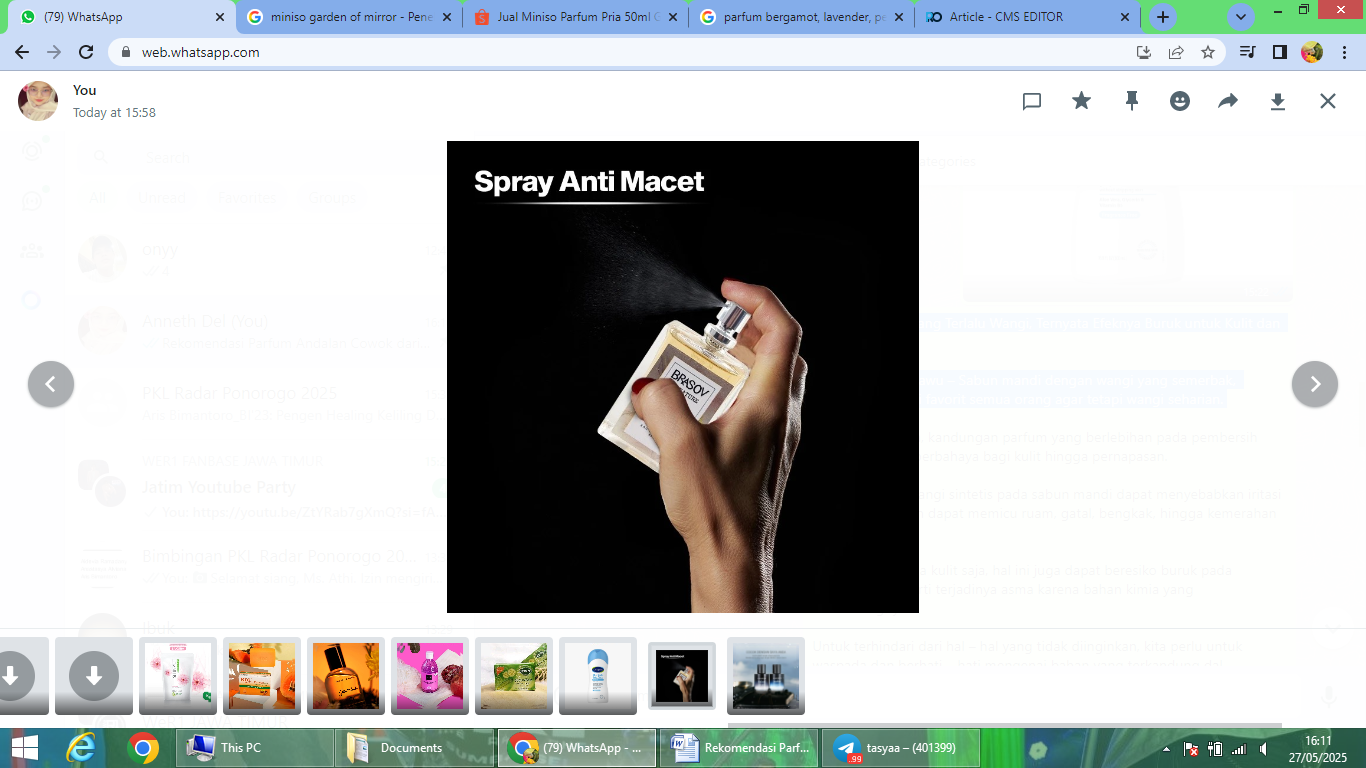Reload the WhatsApp web page
The height and width of the screenshot is (768, 1366).
(86, 52)
